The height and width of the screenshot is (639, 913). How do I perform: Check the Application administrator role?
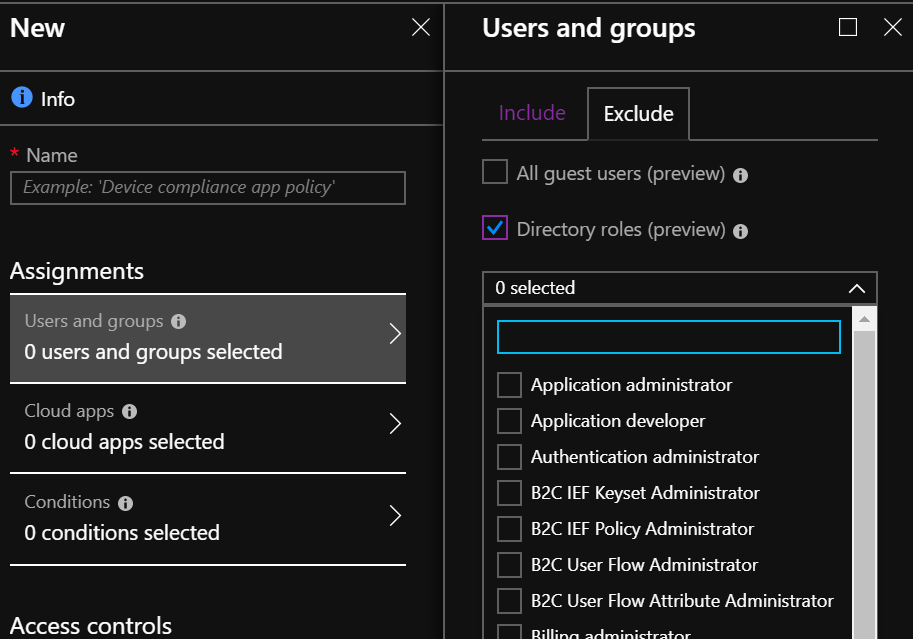tap(510, 385)
